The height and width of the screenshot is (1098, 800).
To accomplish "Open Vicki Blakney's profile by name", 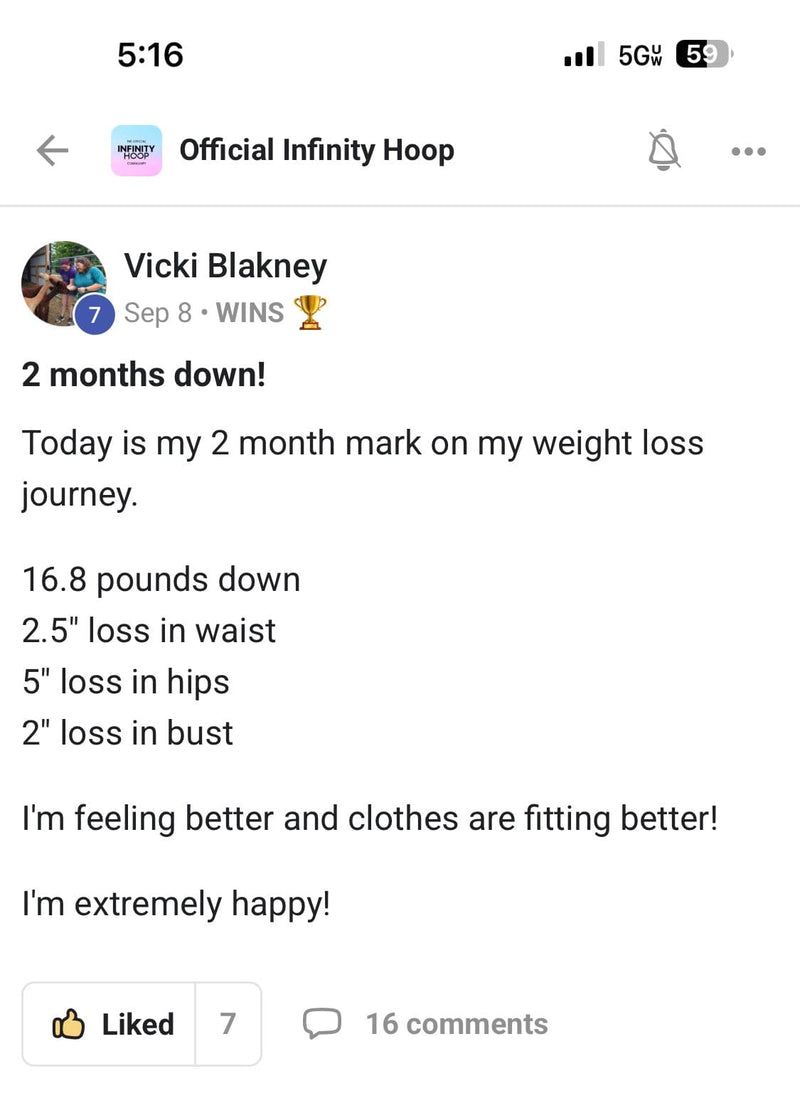I will click(225, 266).
